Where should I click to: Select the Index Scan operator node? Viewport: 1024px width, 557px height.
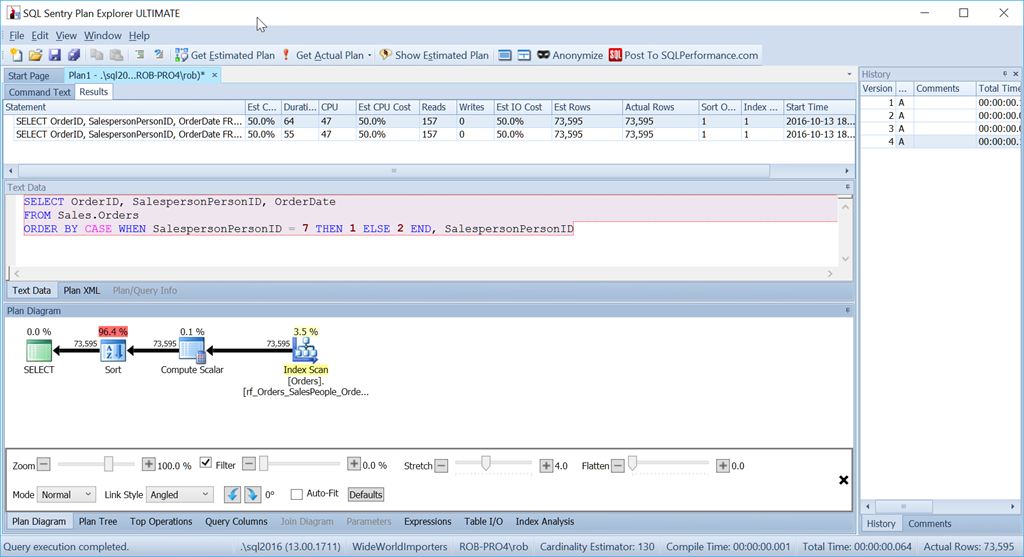click(x=305, y=351)
